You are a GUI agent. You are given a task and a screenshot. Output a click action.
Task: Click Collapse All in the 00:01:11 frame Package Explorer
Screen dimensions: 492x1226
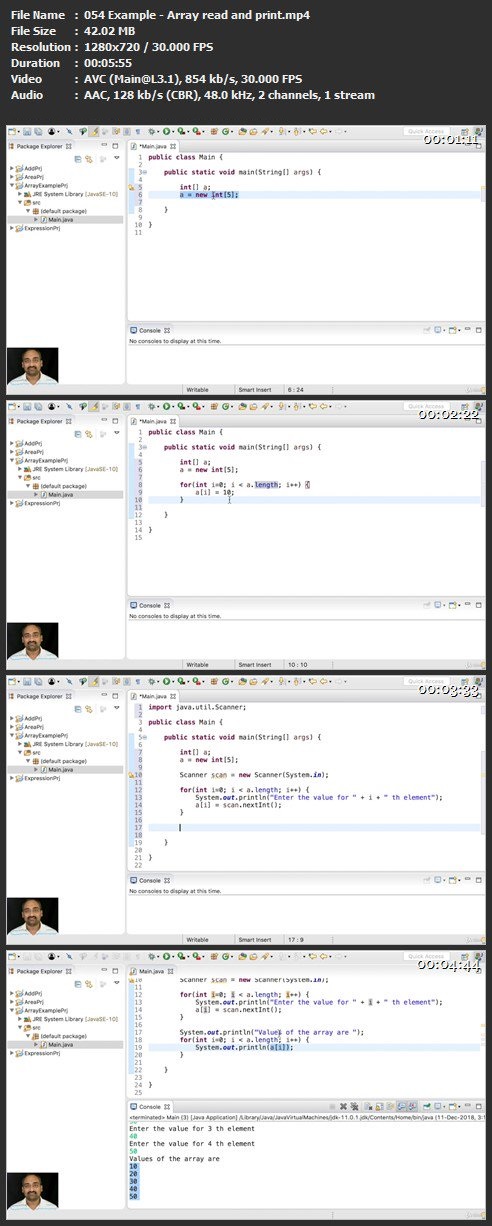77,158
